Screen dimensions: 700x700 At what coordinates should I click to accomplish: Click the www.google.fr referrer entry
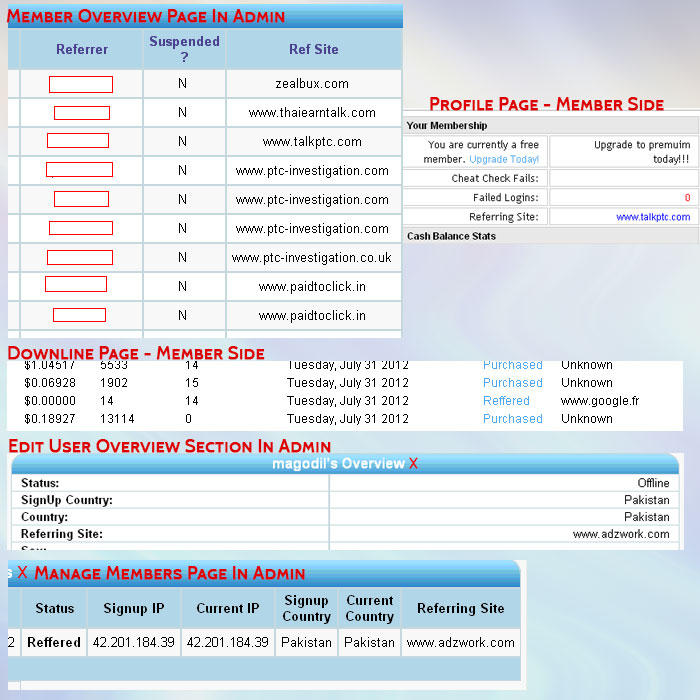[600, 401]
